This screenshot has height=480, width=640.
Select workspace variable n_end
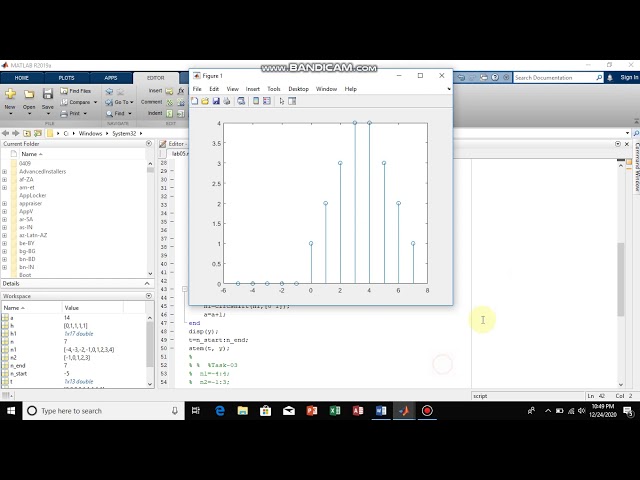pos(18,366)
